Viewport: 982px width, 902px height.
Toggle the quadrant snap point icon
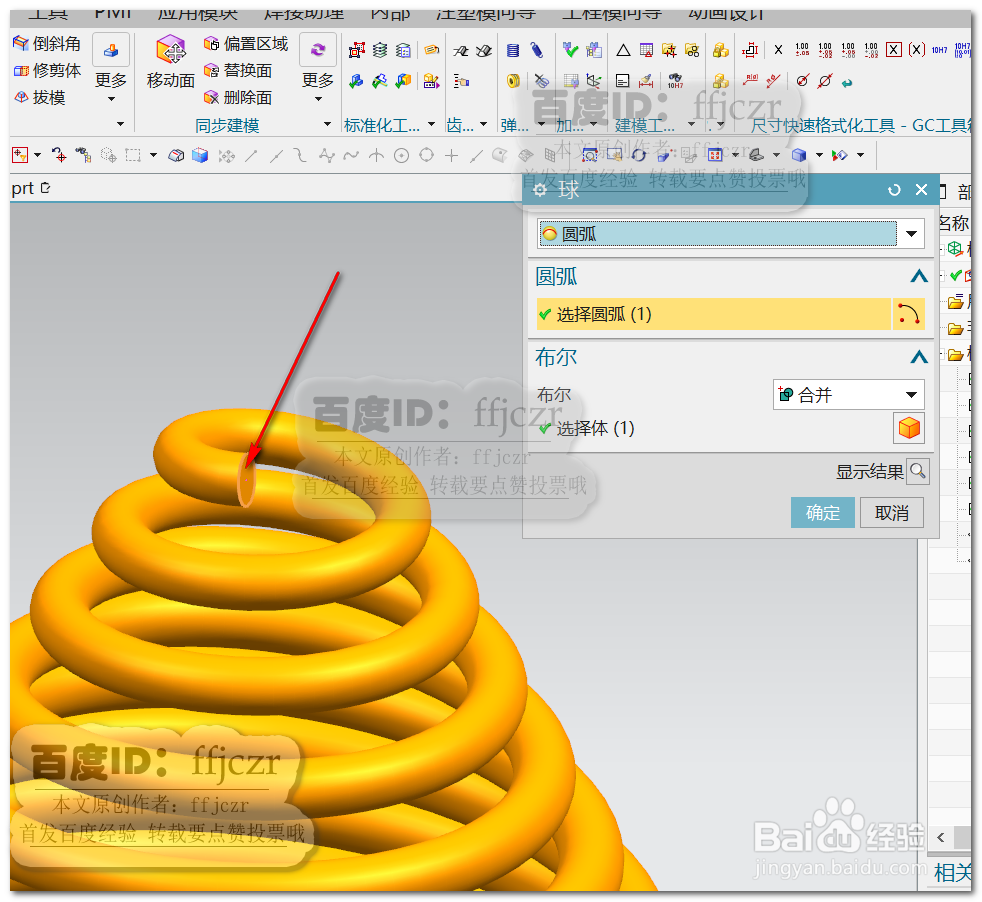pos(426,155)
